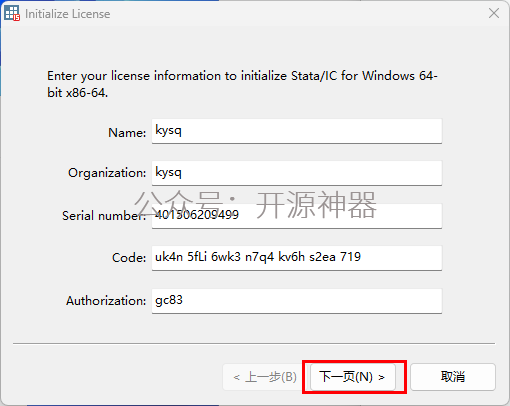
Task: Click into the Serial number field
Action: pyautogui.click(x=297, y=216)
